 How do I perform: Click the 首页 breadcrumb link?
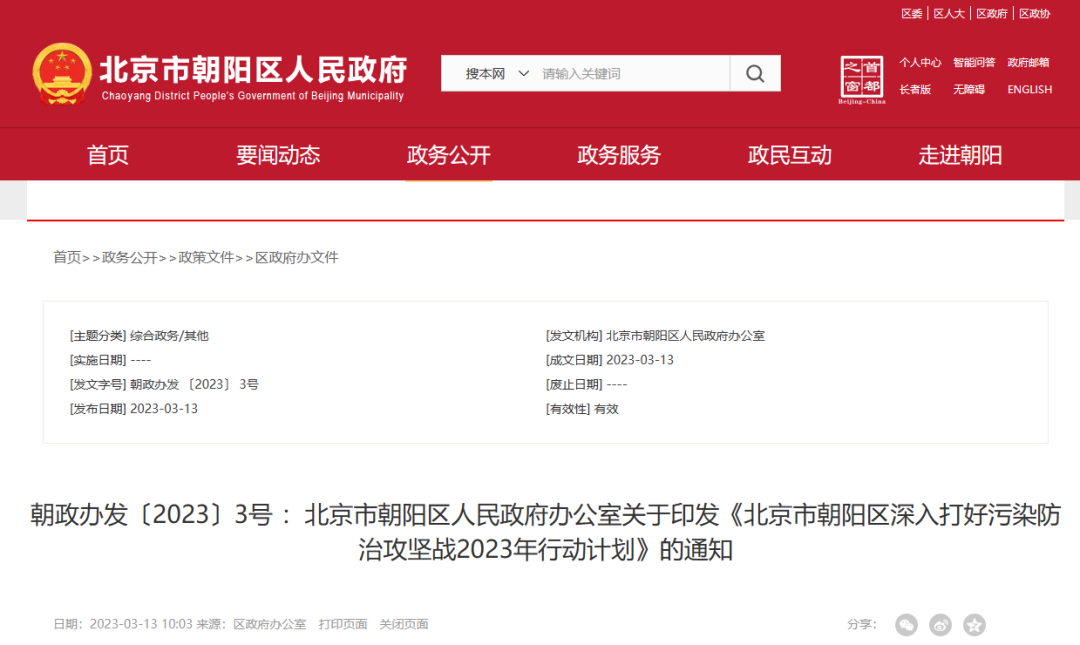point(68,258)
